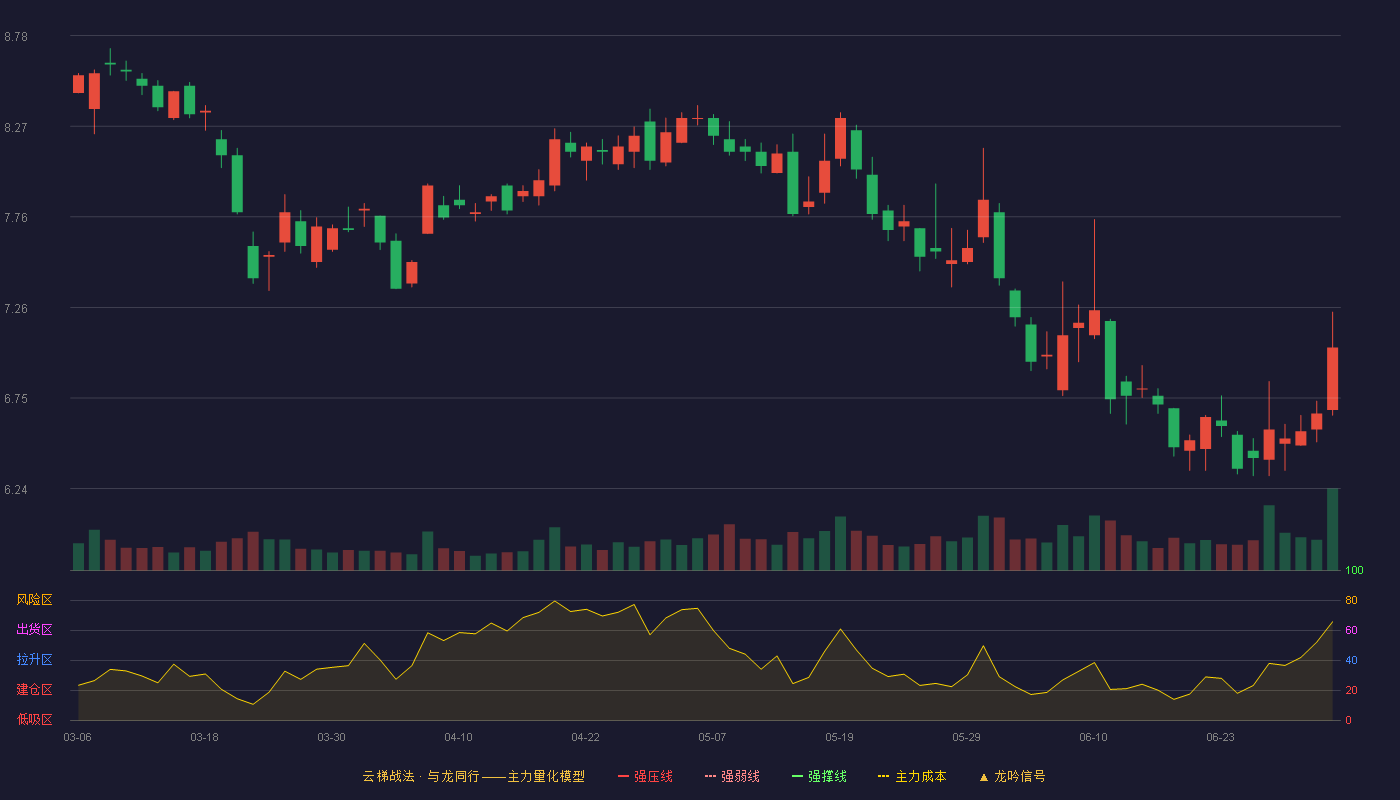Select the 拉升区 zone label
This screenshot has width=1400, height=800.
tap(34, 660)
